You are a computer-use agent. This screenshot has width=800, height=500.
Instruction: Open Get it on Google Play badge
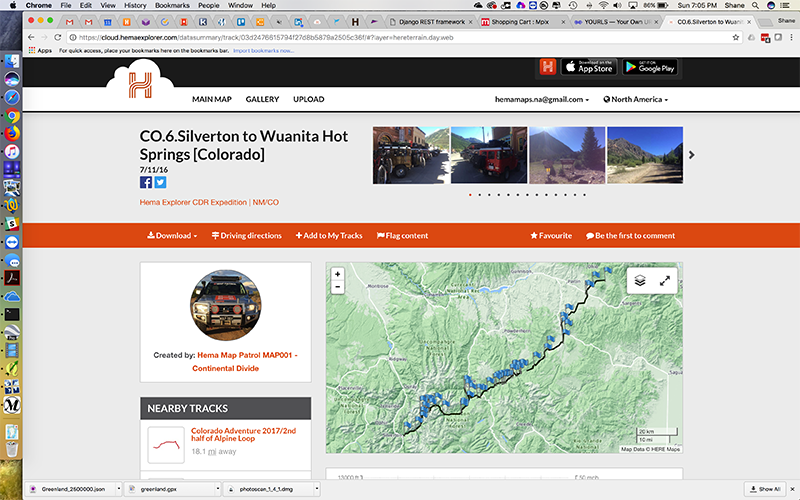tap(650, 67)
